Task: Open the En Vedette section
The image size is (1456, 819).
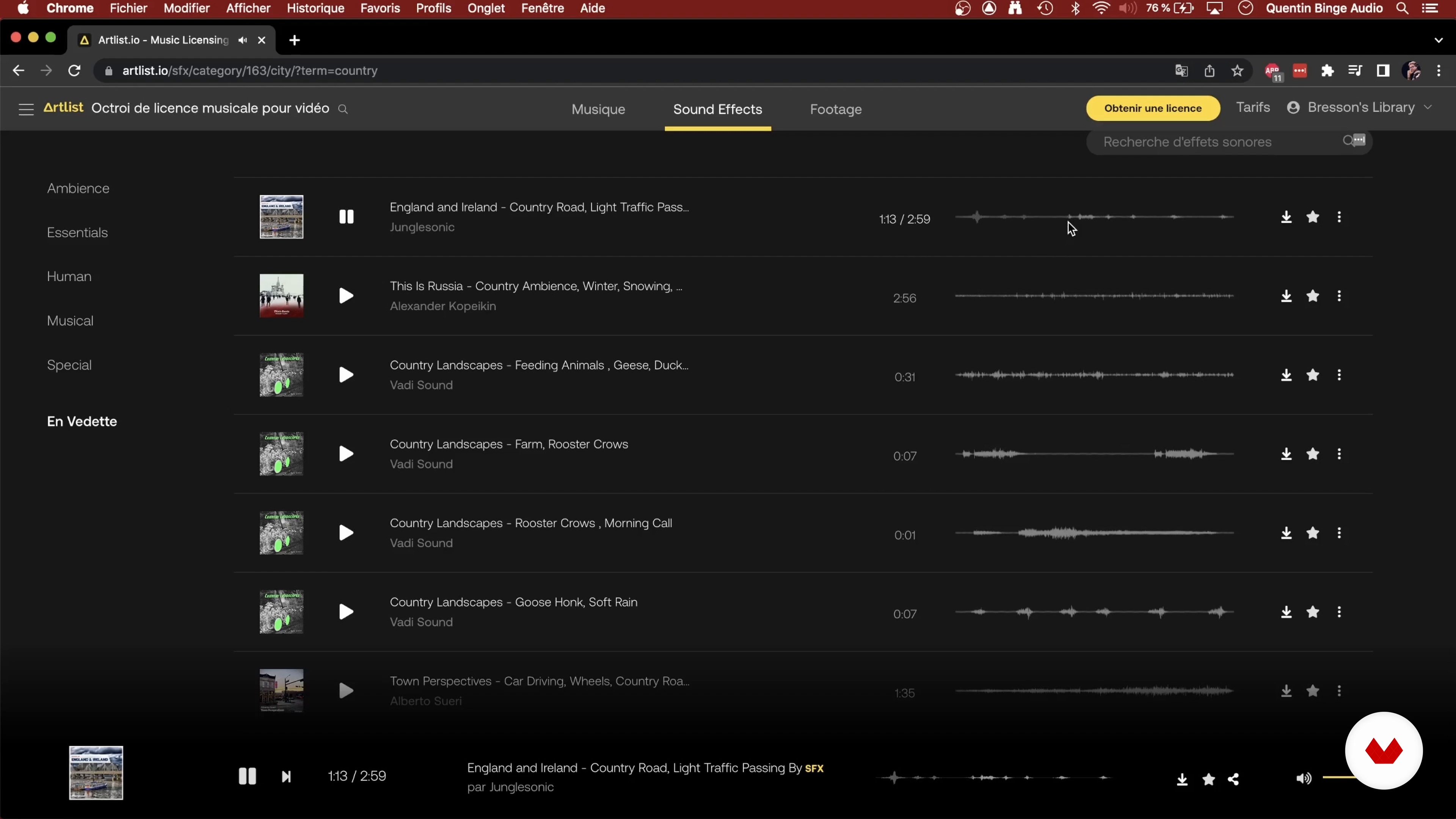Action: [82, 422]
